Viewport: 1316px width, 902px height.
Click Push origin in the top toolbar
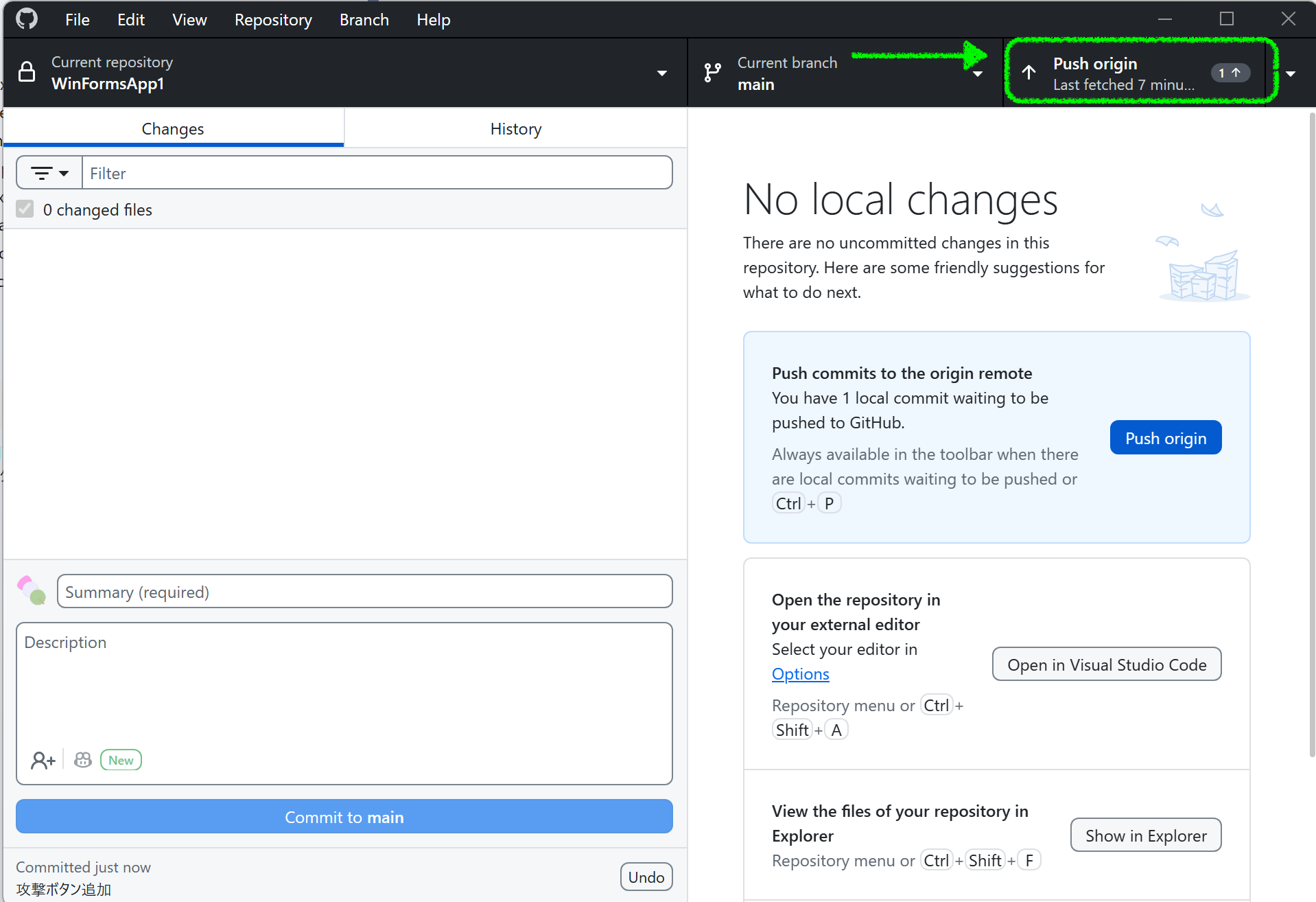pyautogui.click(x=1134, y=73)
